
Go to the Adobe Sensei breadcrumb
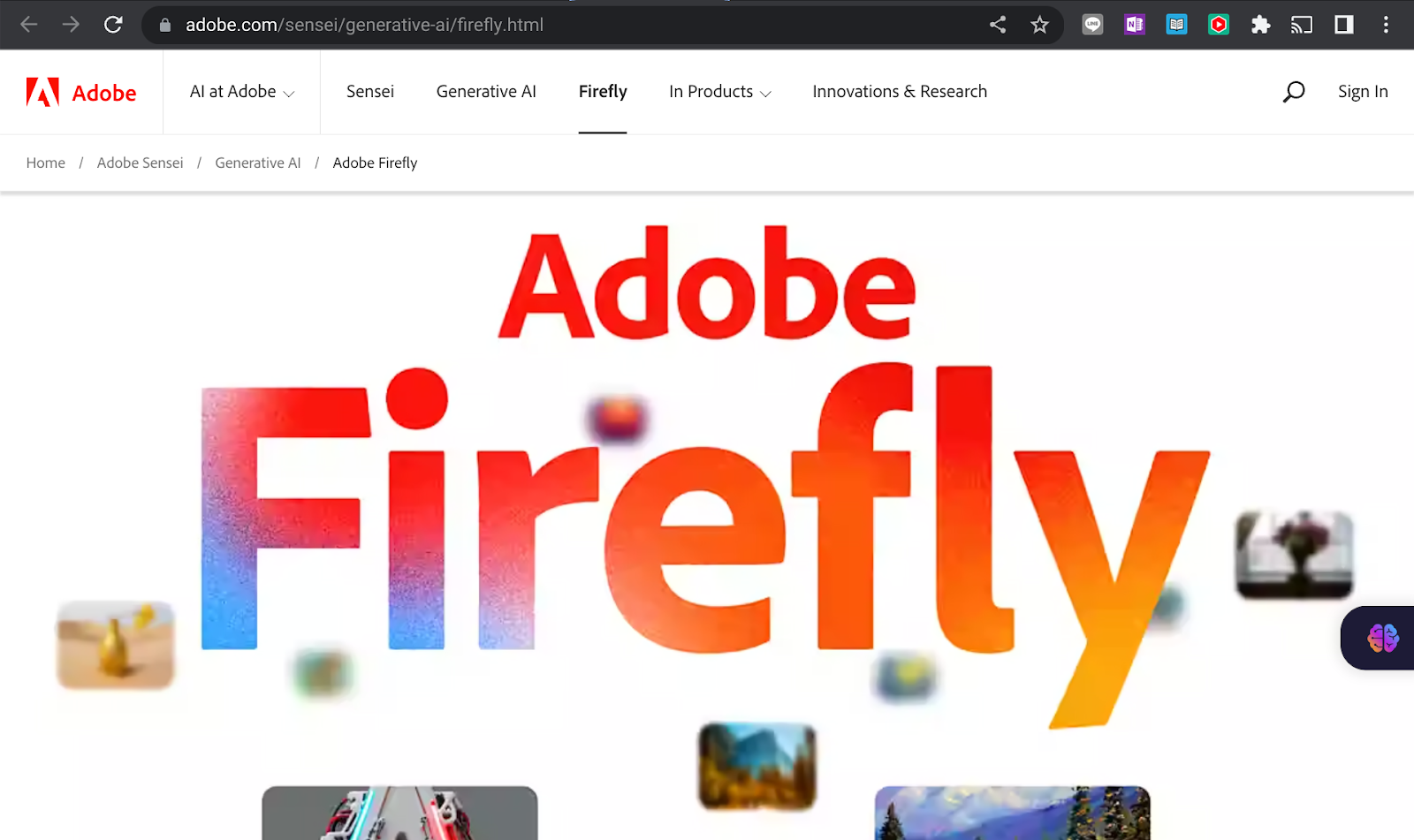pyautogui.click(x=141, y=163)
